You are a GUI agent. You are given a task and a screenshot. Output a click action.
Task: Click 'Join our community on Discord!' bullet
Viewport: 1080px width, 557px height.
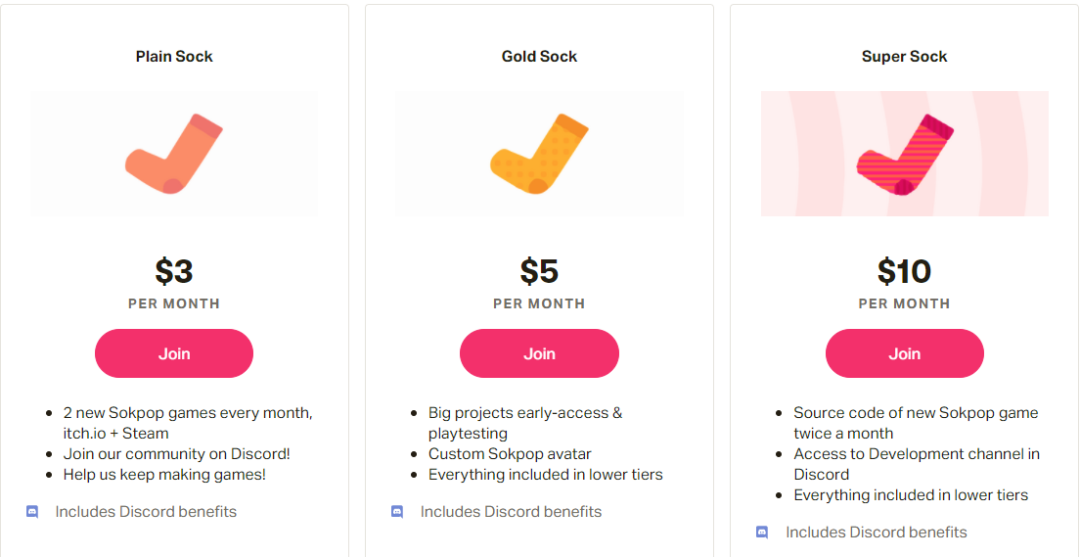click(176, 454)
